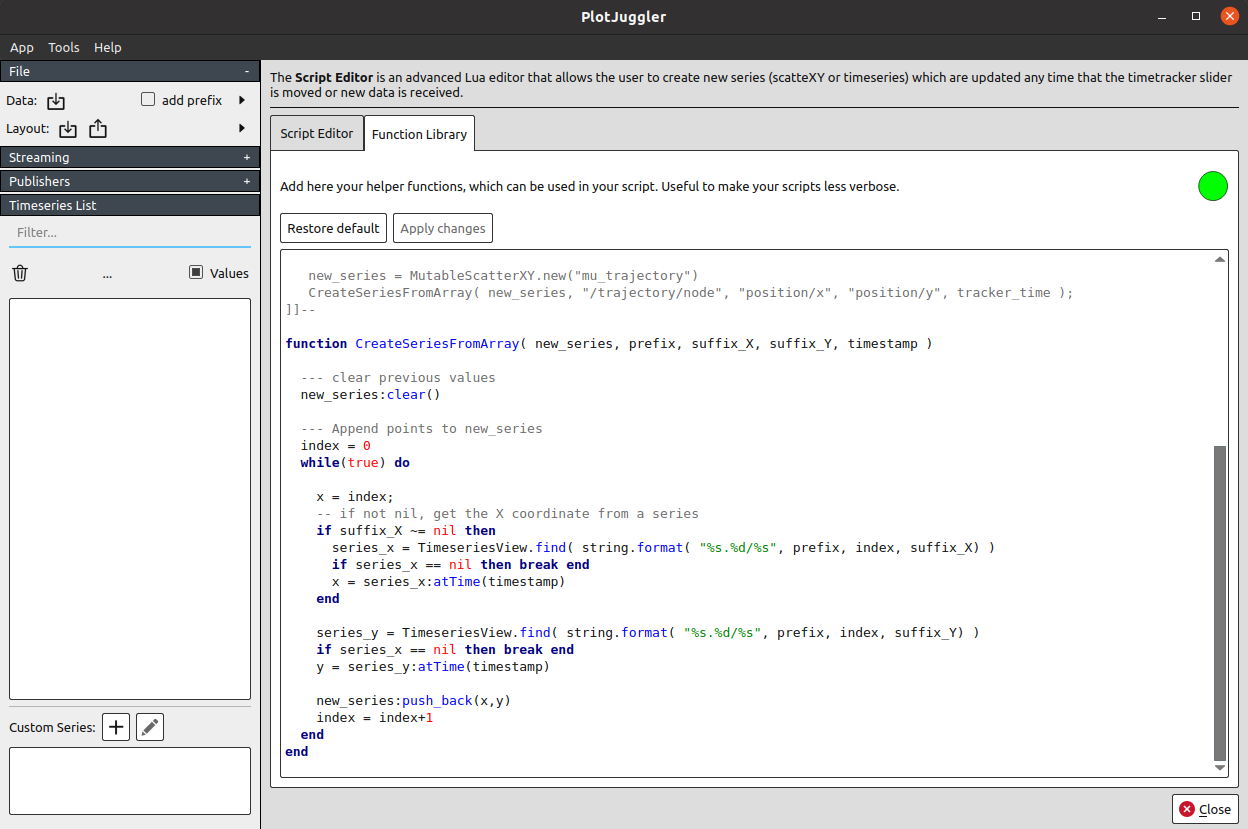Click the Timeseries List header
1248x829 pixels.
(x=130, y=205)
